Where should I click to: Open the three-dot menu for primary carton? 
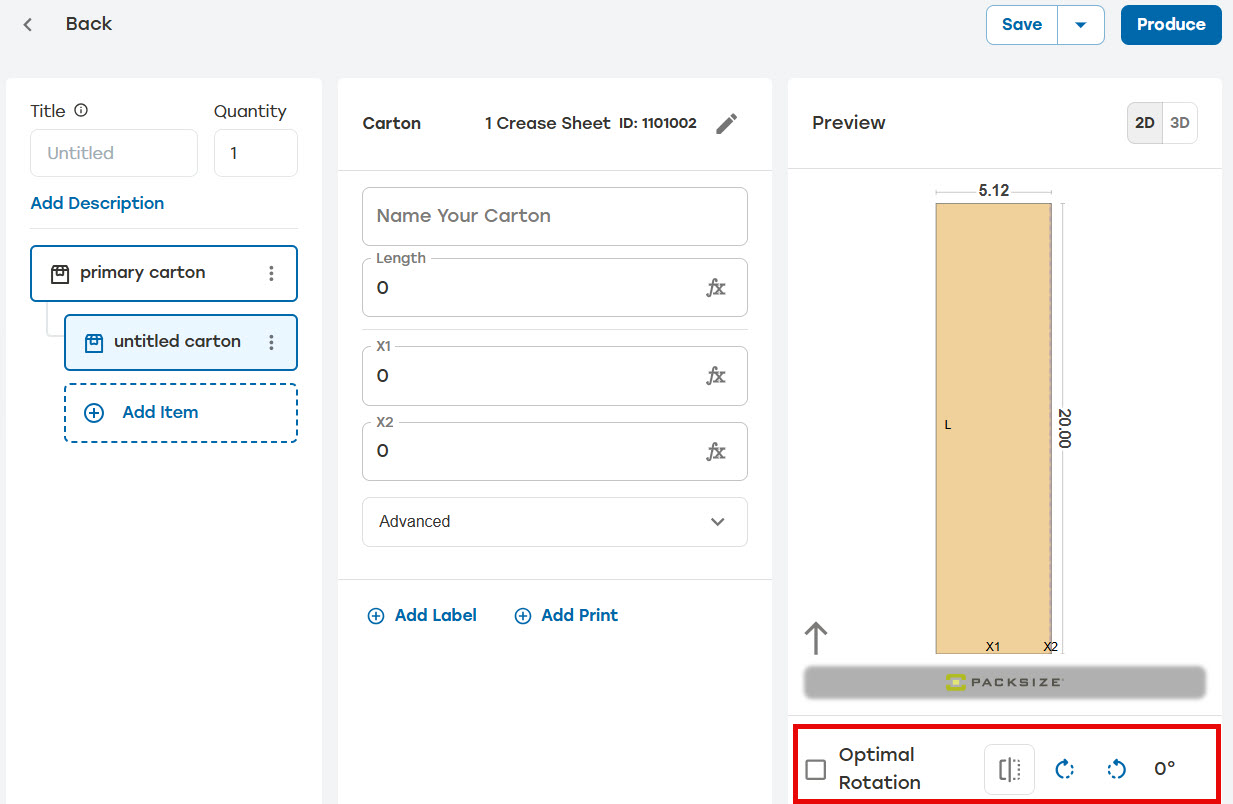[x=271, y=273]
